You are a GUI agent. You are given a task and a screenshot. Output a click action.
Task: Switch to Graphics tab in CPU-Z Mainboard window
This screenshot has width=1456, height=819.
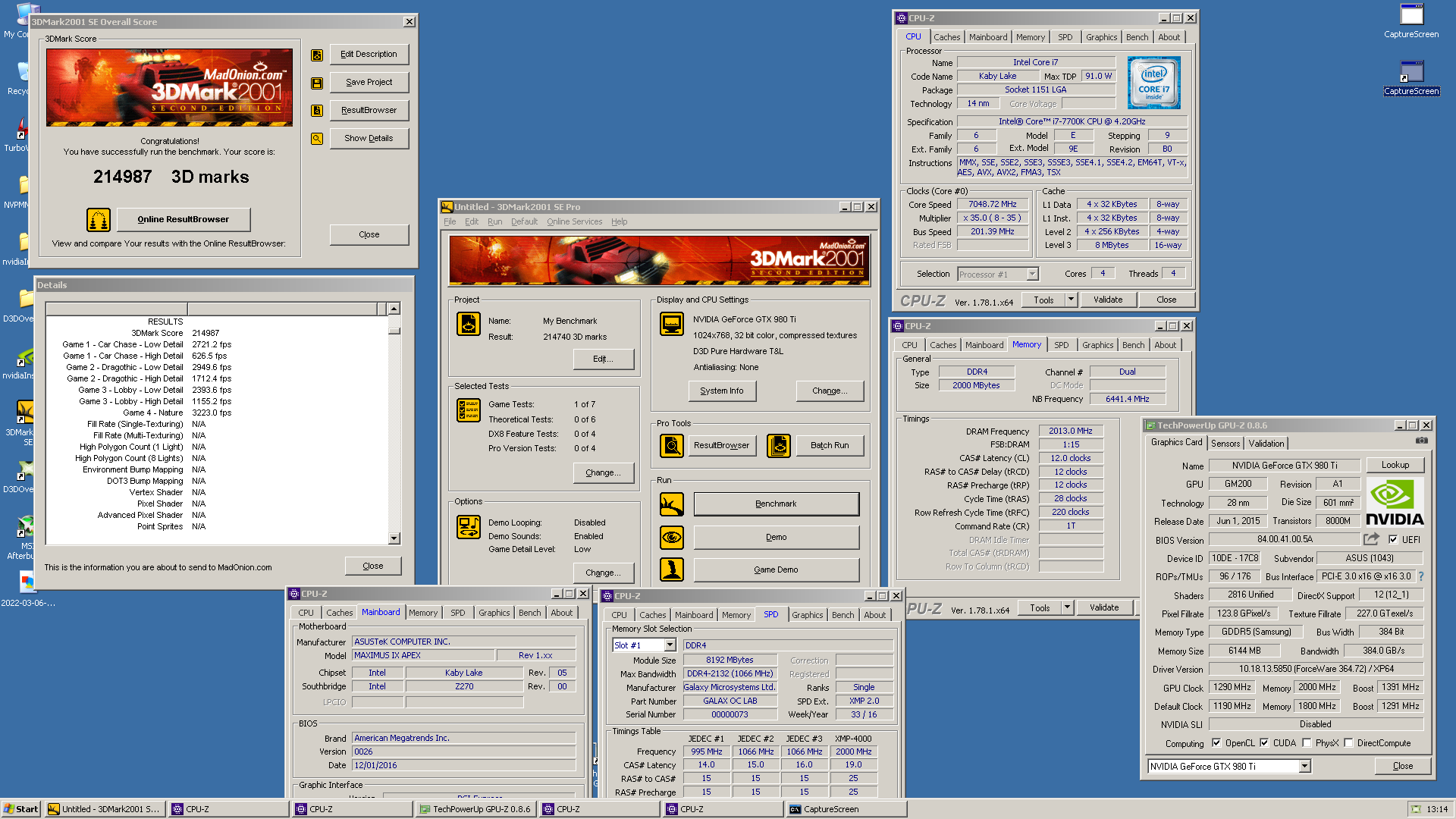pyautogui.click(x=494, y=613)
